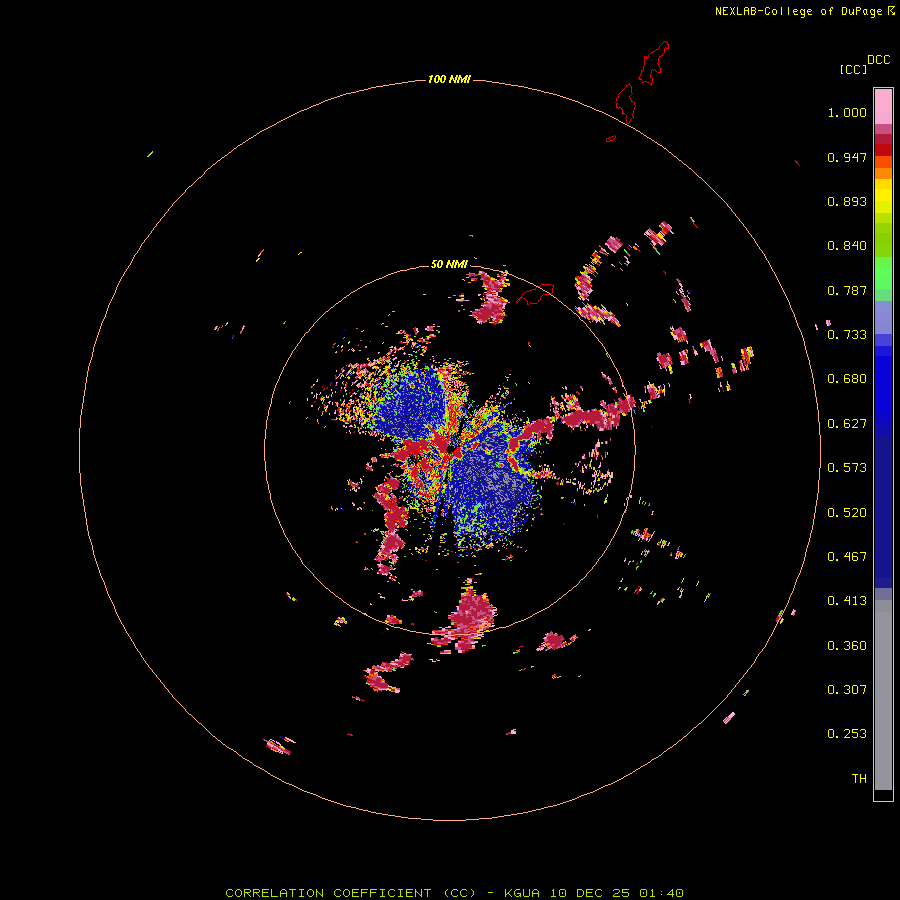Click the 0.360 scale value
Image resolution: width=900 pixels, height=900 pixels.
click(847, 646)
